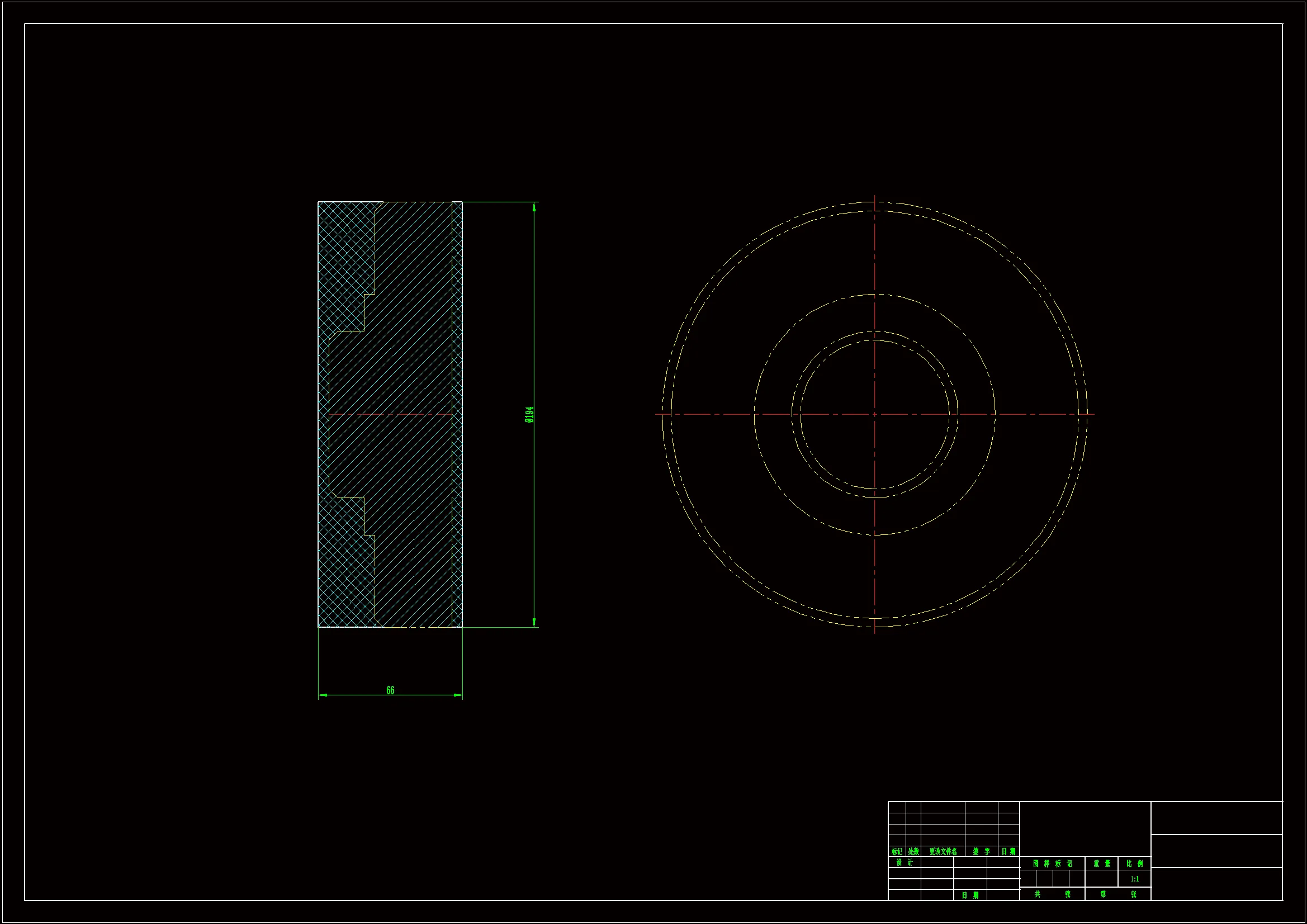Click the left arrowhead of 66 dimension
1307x924 pixels.
tap(323, 695)
